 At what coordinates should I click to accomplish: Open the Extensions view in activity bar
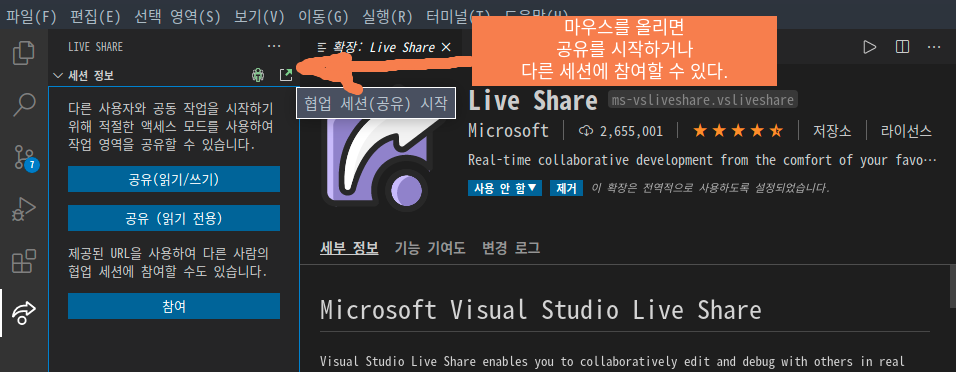24,261
